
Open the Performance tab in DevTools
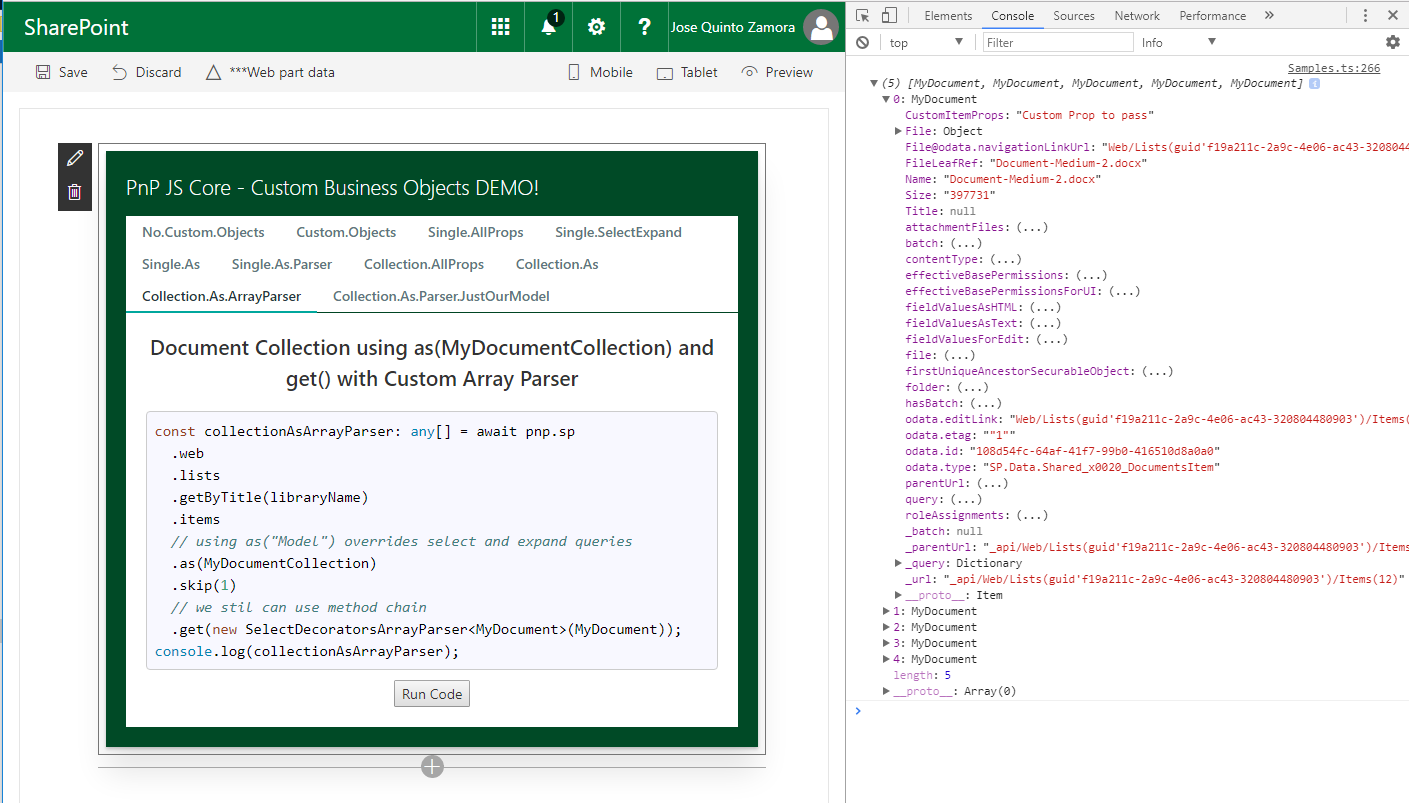tap(1212, 15)
